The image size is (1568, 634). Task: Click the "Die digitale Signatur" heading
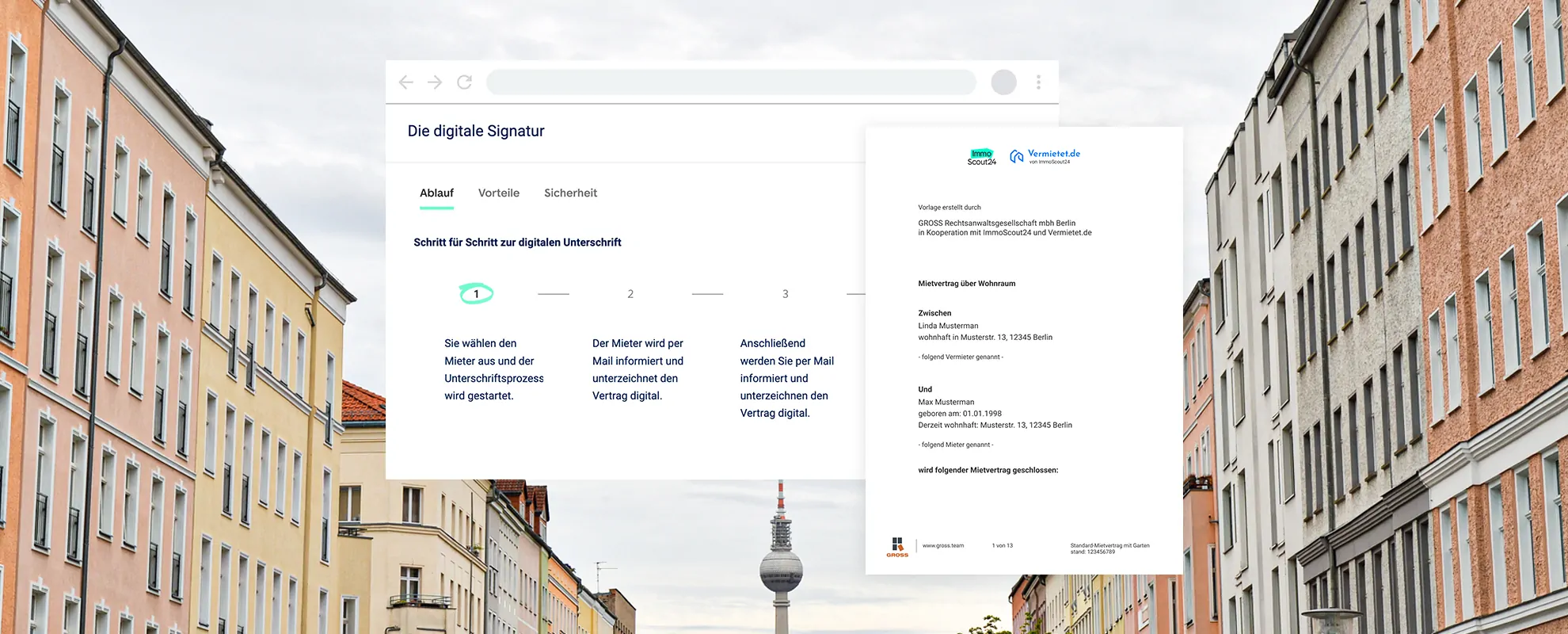click(x=476, y=132)
